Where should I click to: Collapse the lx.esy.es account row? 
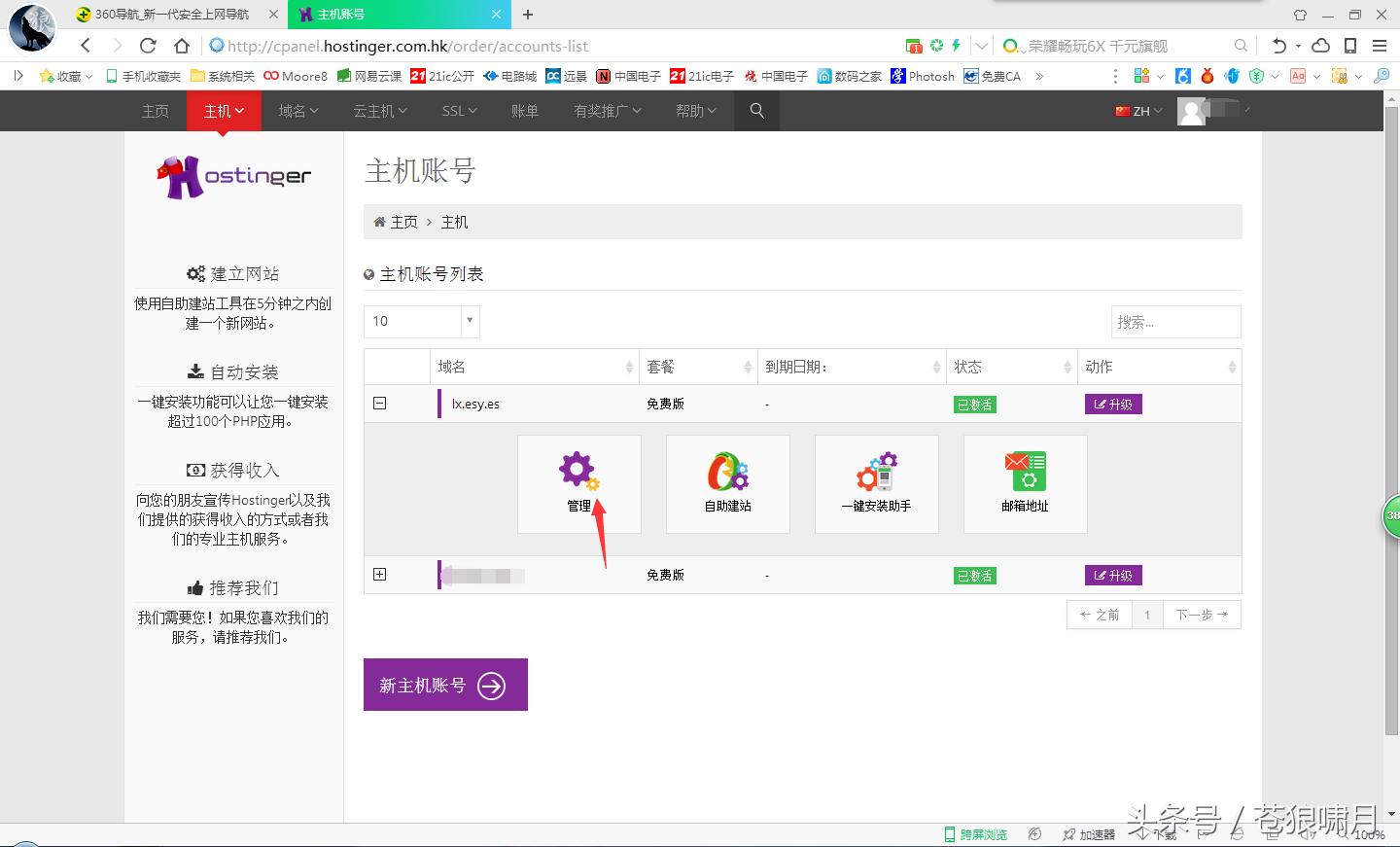(x=380, y=402)
